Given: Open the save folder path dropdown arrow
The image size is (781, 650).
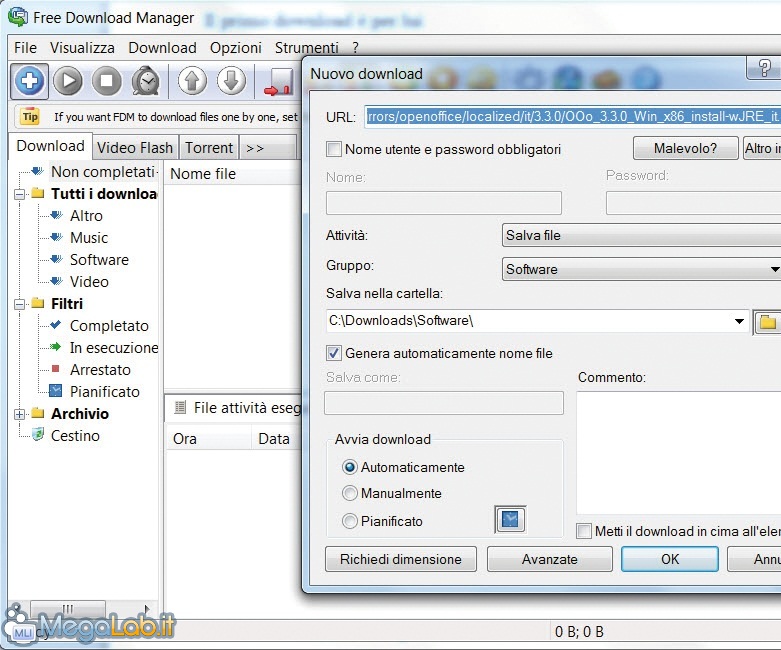Looking at the screenshot, I should tap(739, 321).
